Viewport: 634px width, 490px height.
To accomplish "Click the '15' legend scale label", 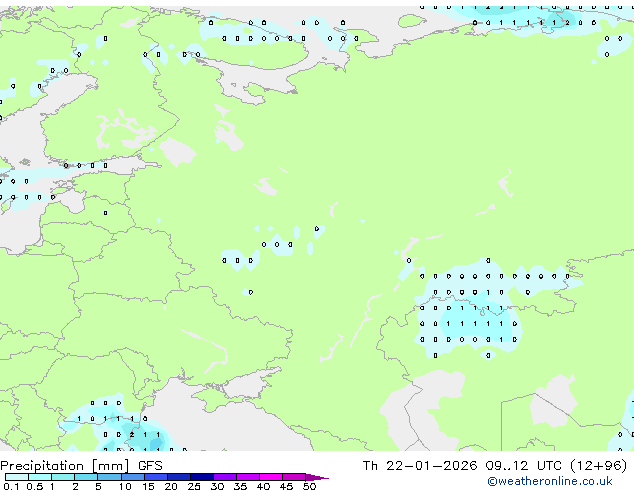I will 148,486.
